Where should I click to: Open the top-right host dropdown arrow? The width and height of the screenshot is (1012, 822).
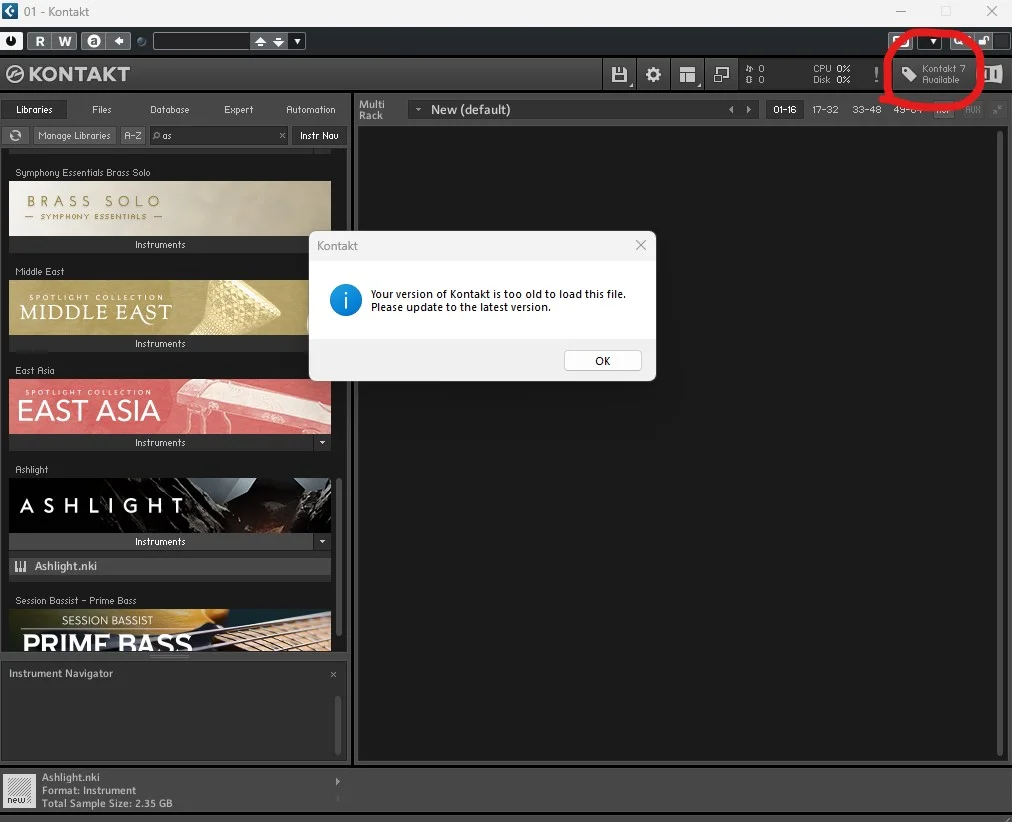point(932,41)
